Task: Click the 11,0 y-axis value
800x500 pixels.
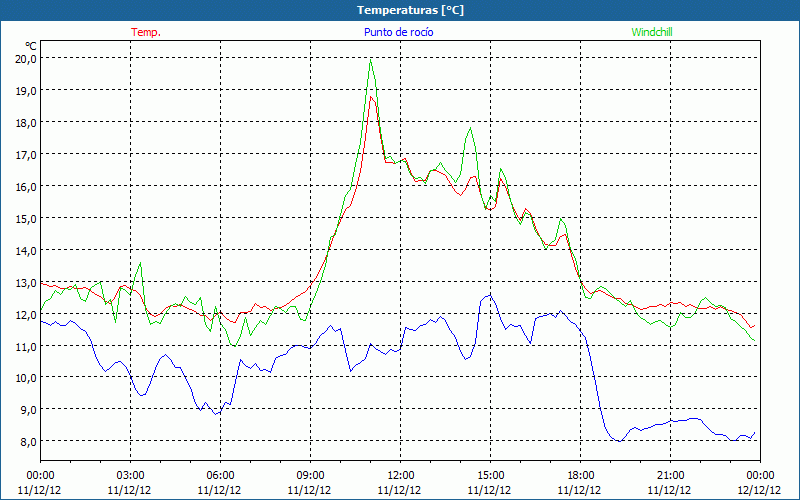Action: click(x=27, y=346)
